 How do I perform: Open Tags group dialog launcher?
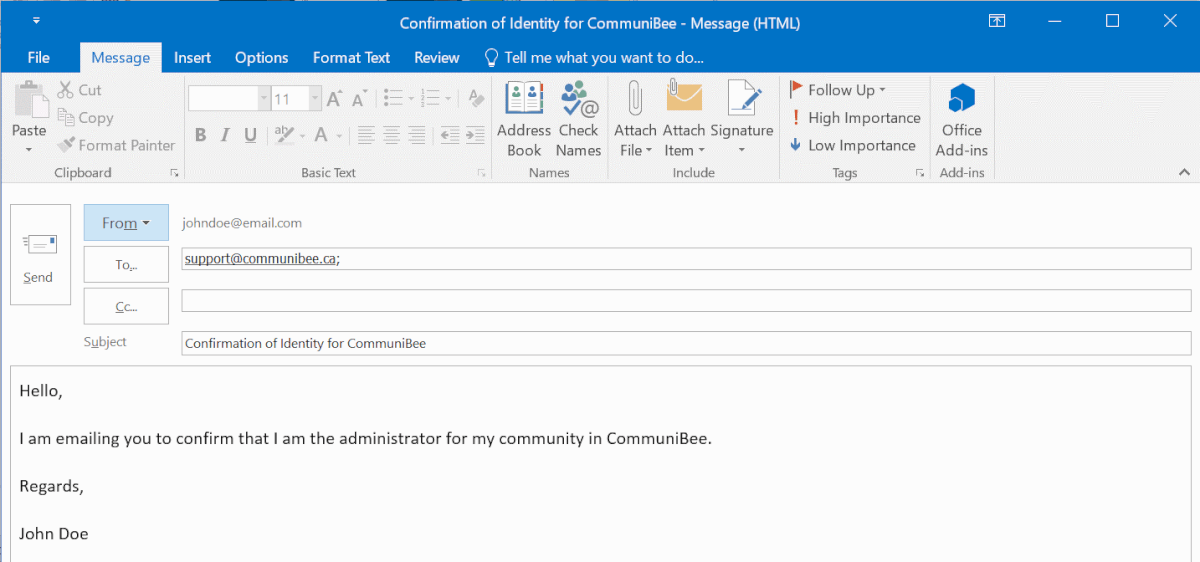point(920,173)
